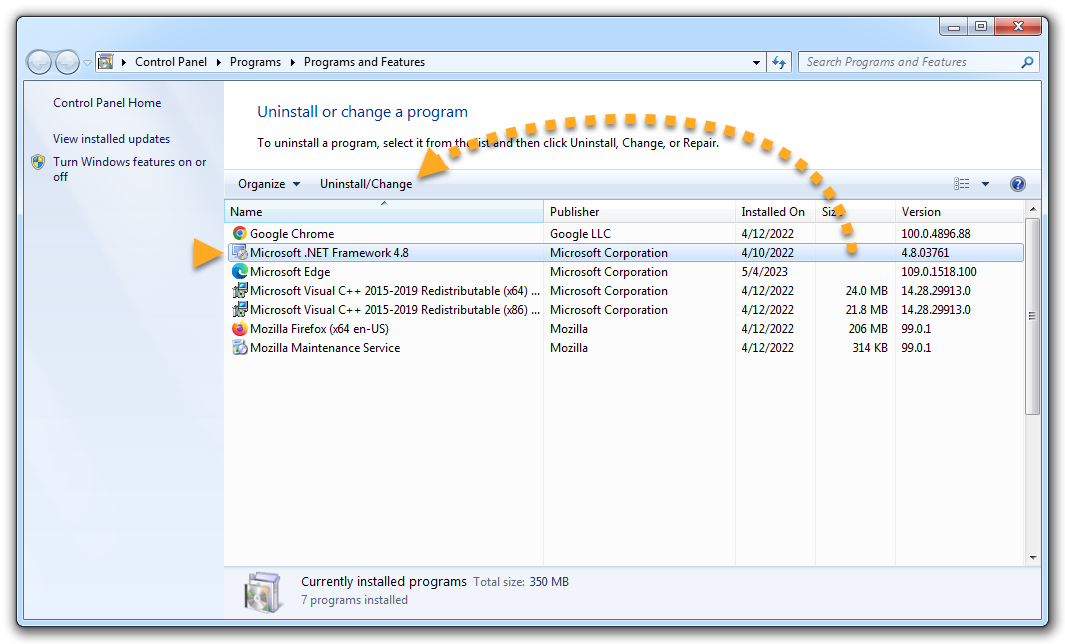Open help with the blue question mark icon
1065x644 pixels.
(x=1018, y=184)
